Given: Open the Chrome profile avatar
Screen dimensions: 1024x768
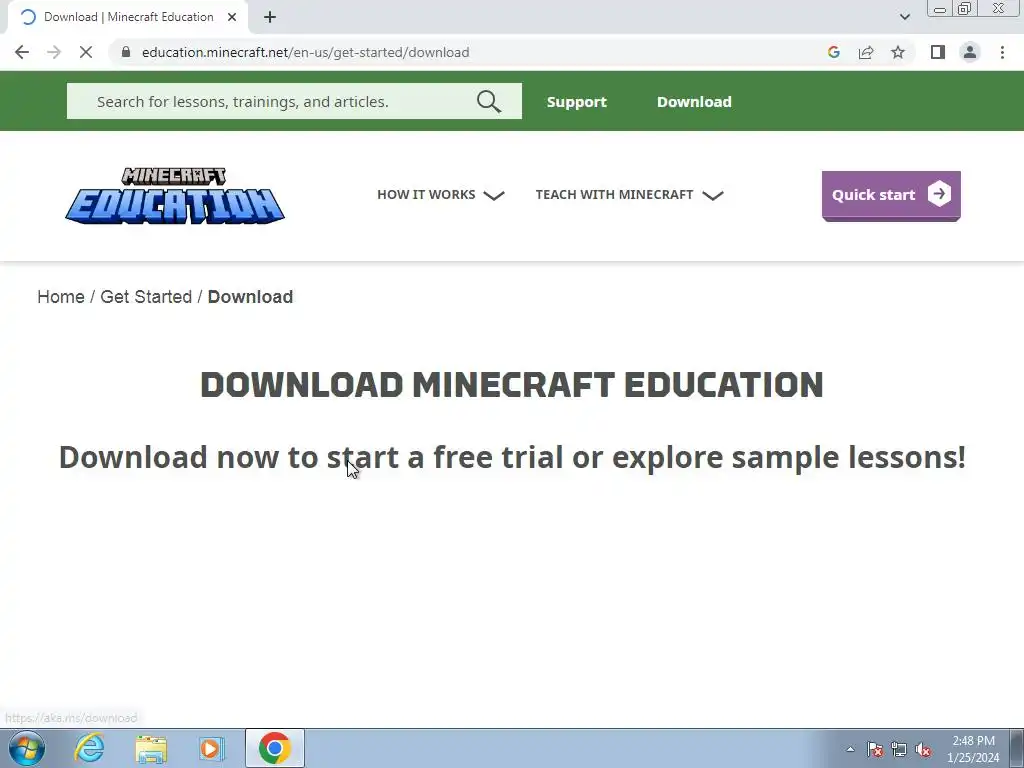Looking at the screenshot, I should [970, 52].
